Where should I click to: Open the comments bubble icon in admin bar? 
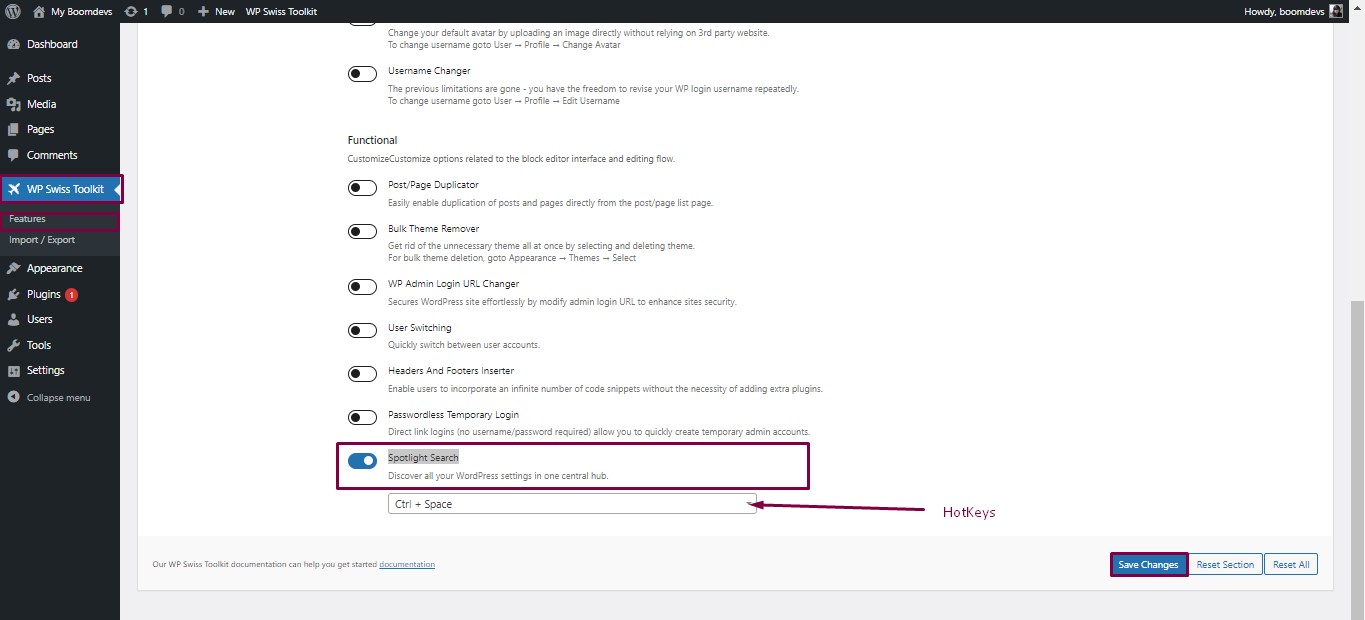point(166,11)
